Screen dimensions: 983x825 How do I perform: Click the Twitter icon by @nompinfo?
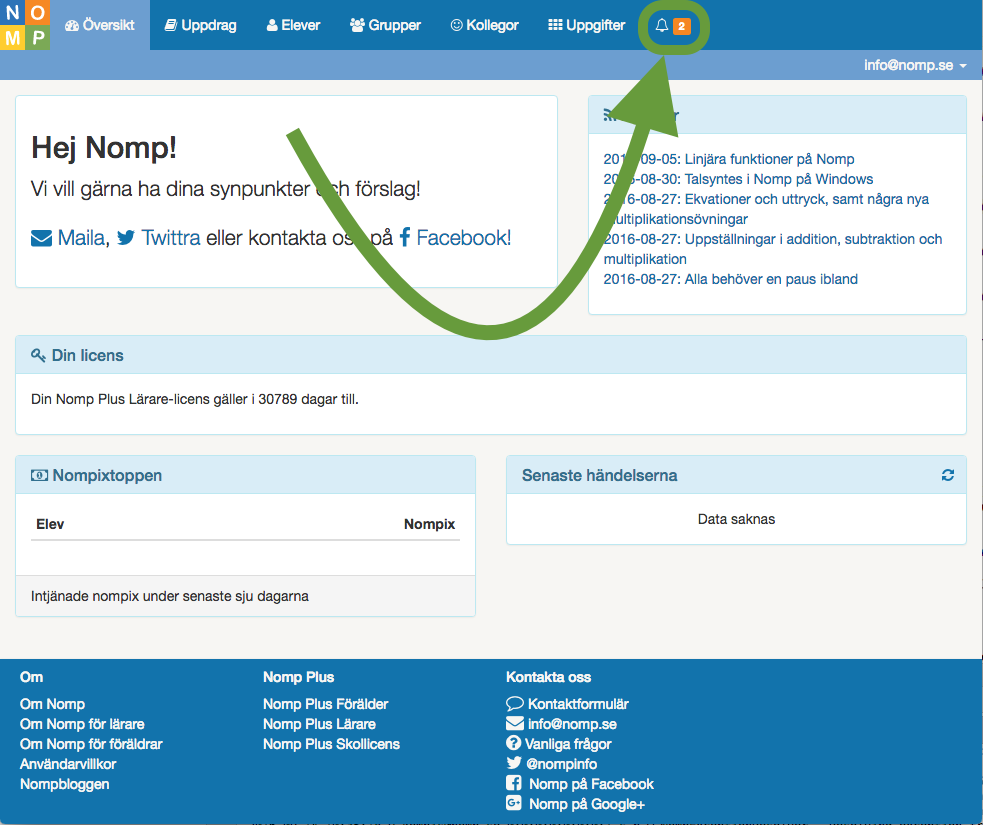[x=514, y=763]
